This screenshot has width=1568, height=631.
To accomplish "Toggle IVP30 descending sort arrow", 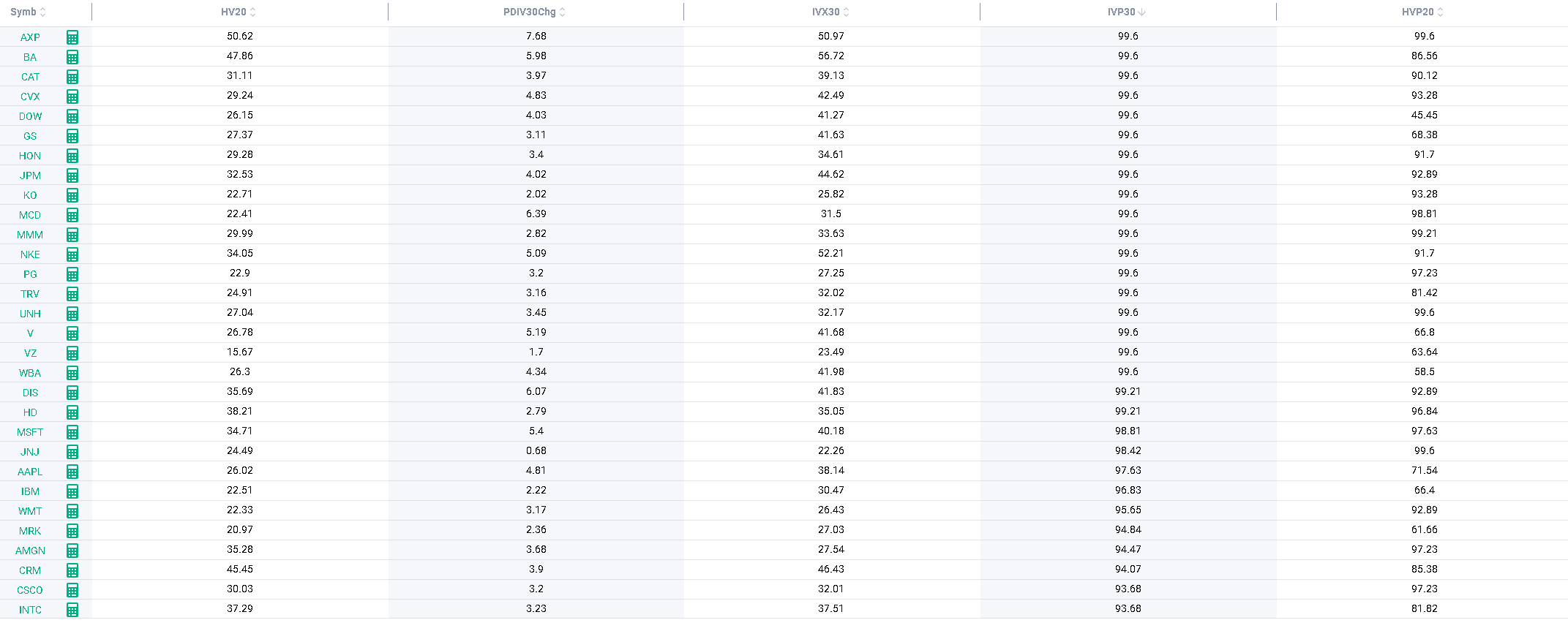I will click(1142, 12).
